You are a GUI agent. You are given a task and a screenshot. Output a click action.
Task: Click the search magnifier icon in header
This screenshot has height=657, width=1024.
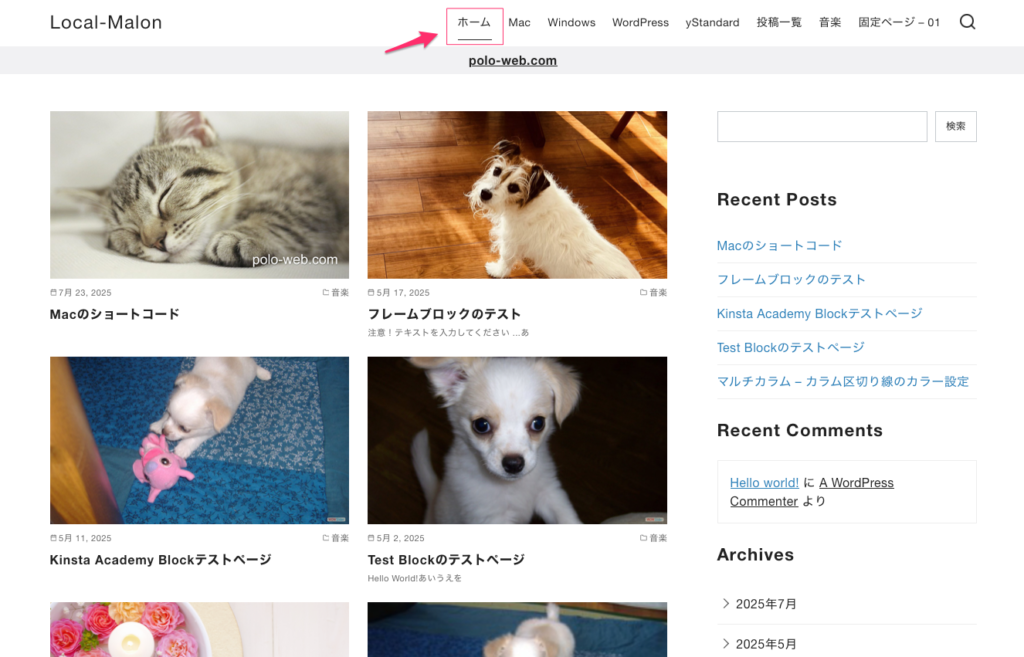(x=967, y=22)
